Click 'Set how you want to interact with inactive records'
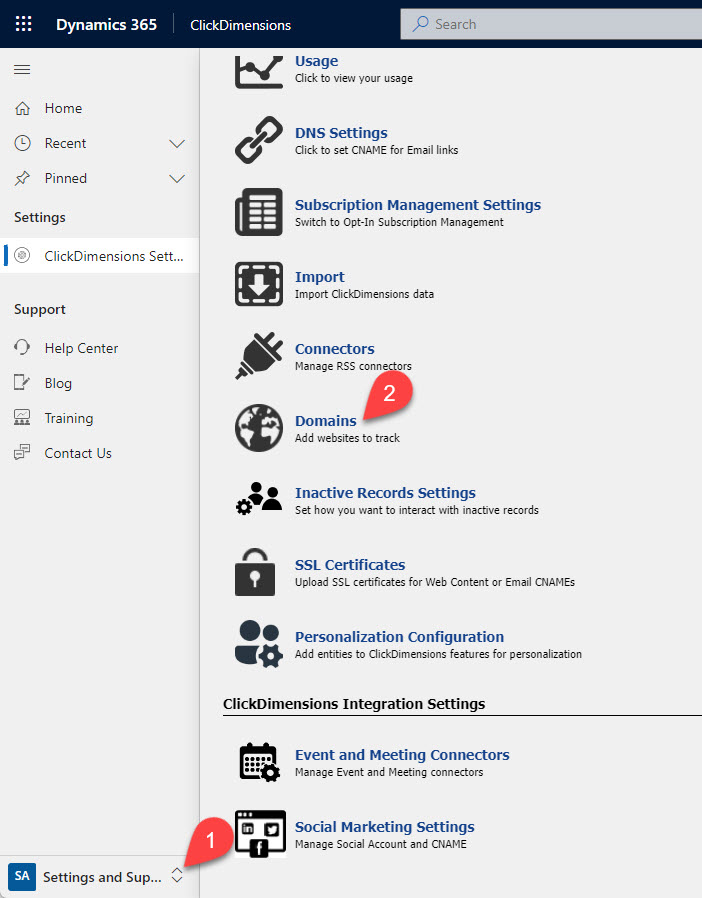702x898 pixels. [x=417, y=510]
